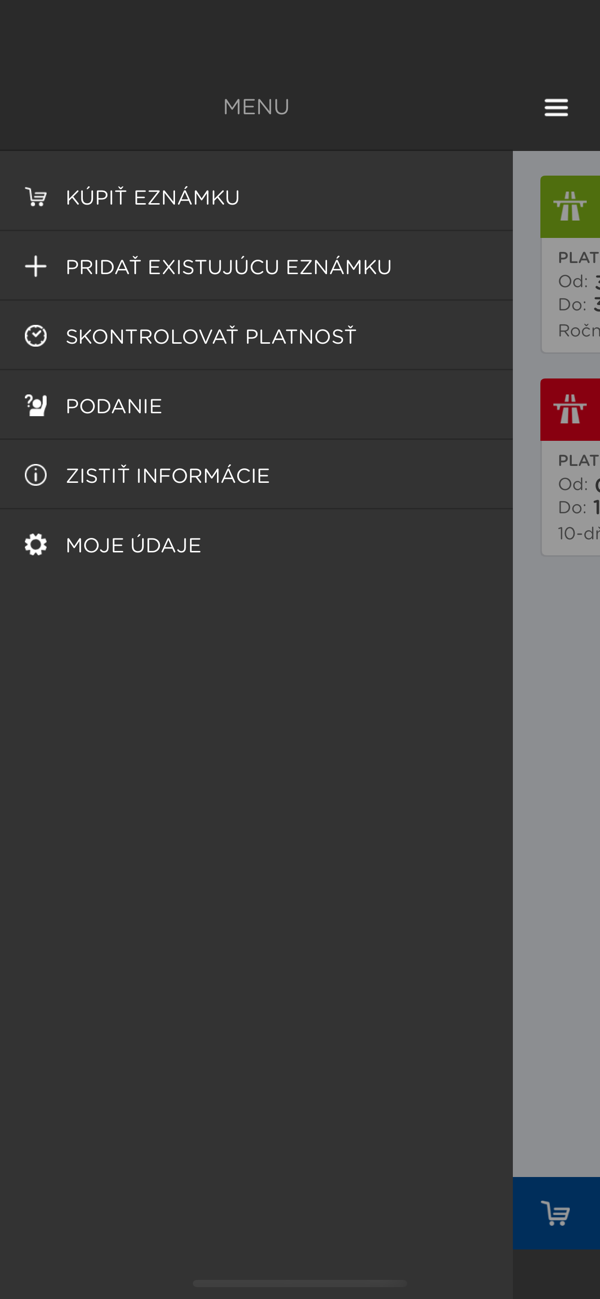This screenshot has width=600, height=1299.
Task: Choose the Skontrolovať platnosť menu entry
Action: point(211,337)
